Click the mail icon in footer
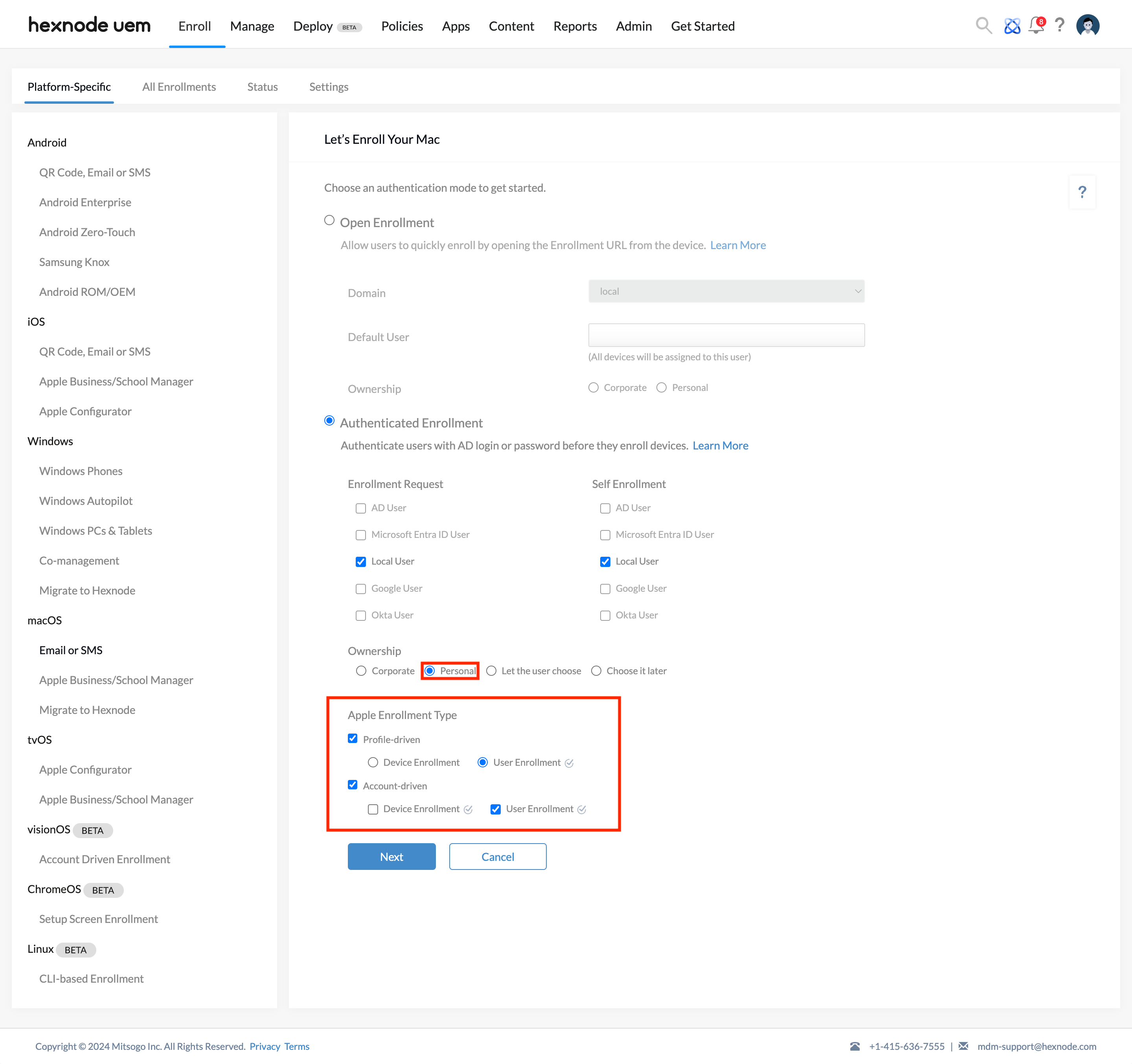 [x=963, y=1046]
